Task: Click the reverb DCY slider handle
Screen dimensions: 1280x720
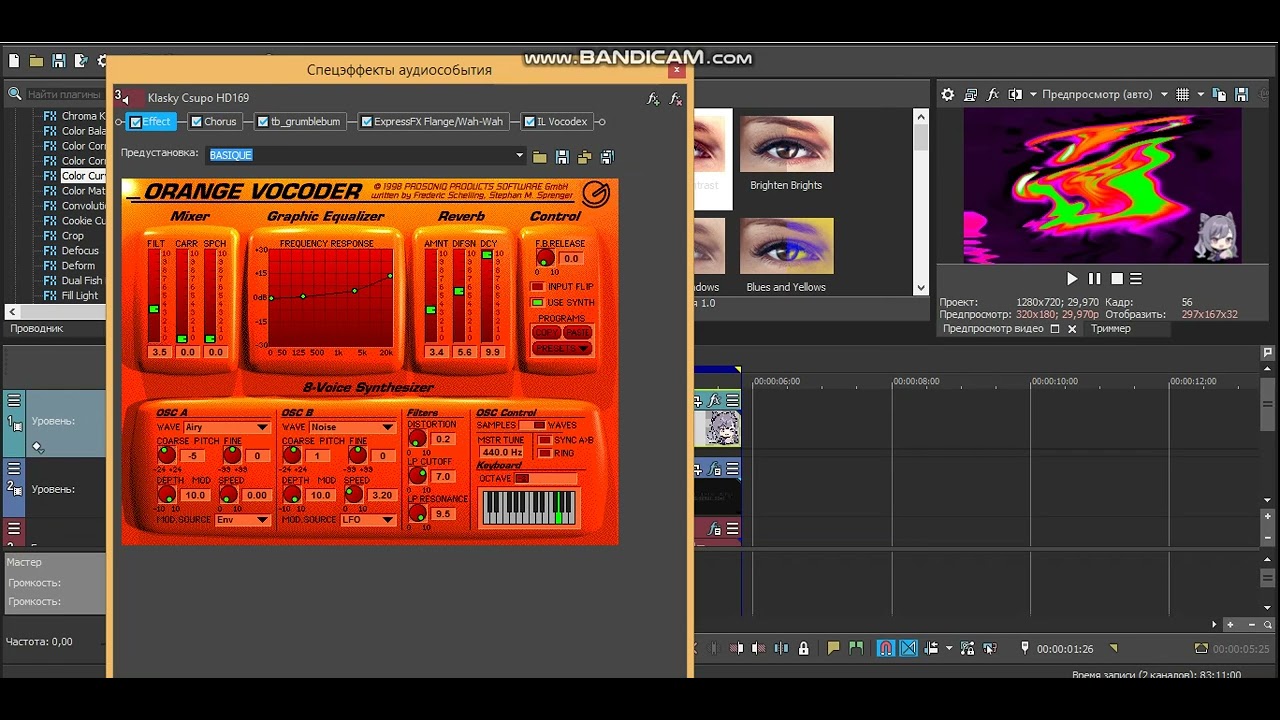Action: [487, 255]
